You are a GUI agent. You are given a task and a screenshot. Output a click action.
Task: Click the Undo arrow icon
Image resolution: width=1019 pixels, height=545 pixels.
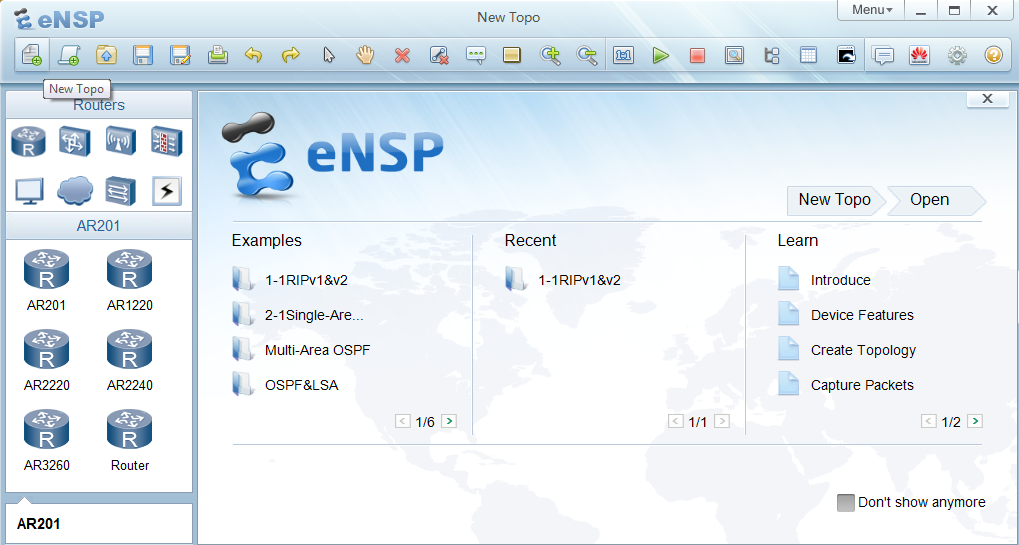tap(253, 55)
